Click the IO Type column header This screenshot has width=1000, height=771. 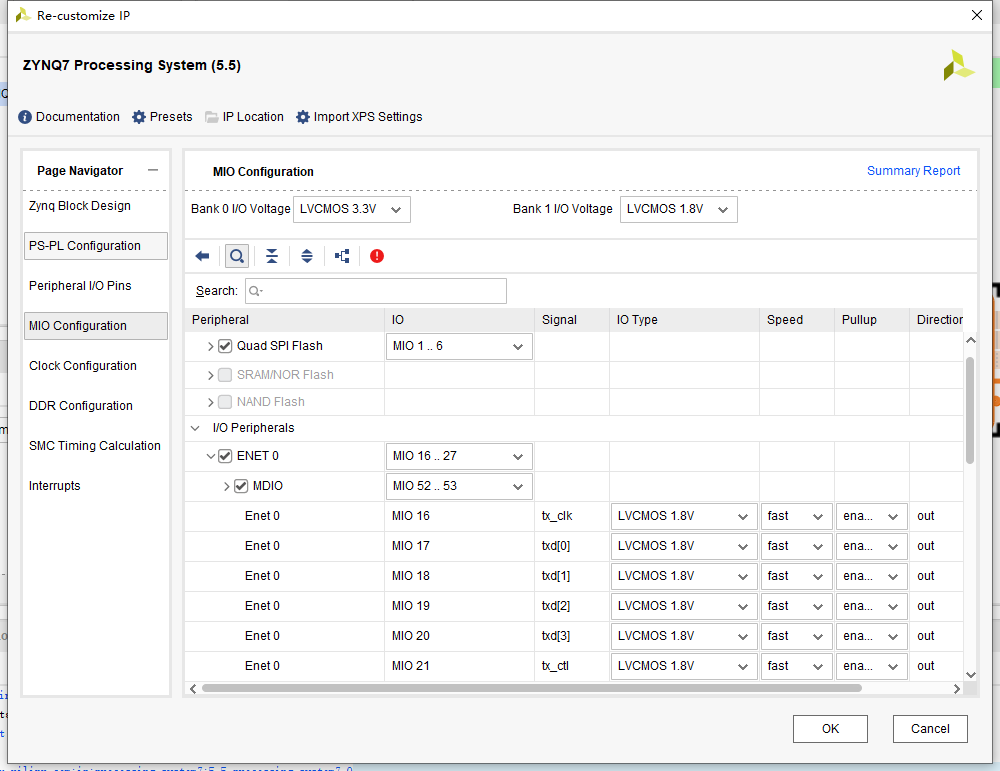click(684, 320)
